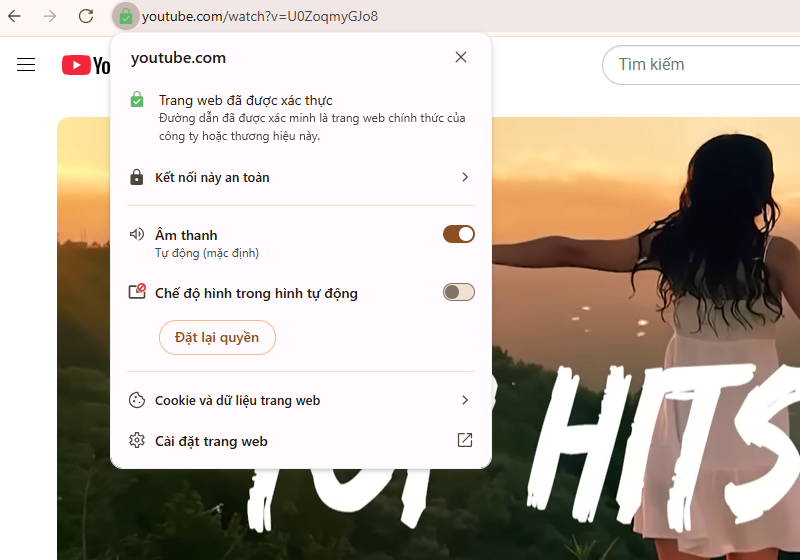Open the Cài đặt trang web entry
The height and width of the screenshot is (560, 800).
tap(211, 441)
